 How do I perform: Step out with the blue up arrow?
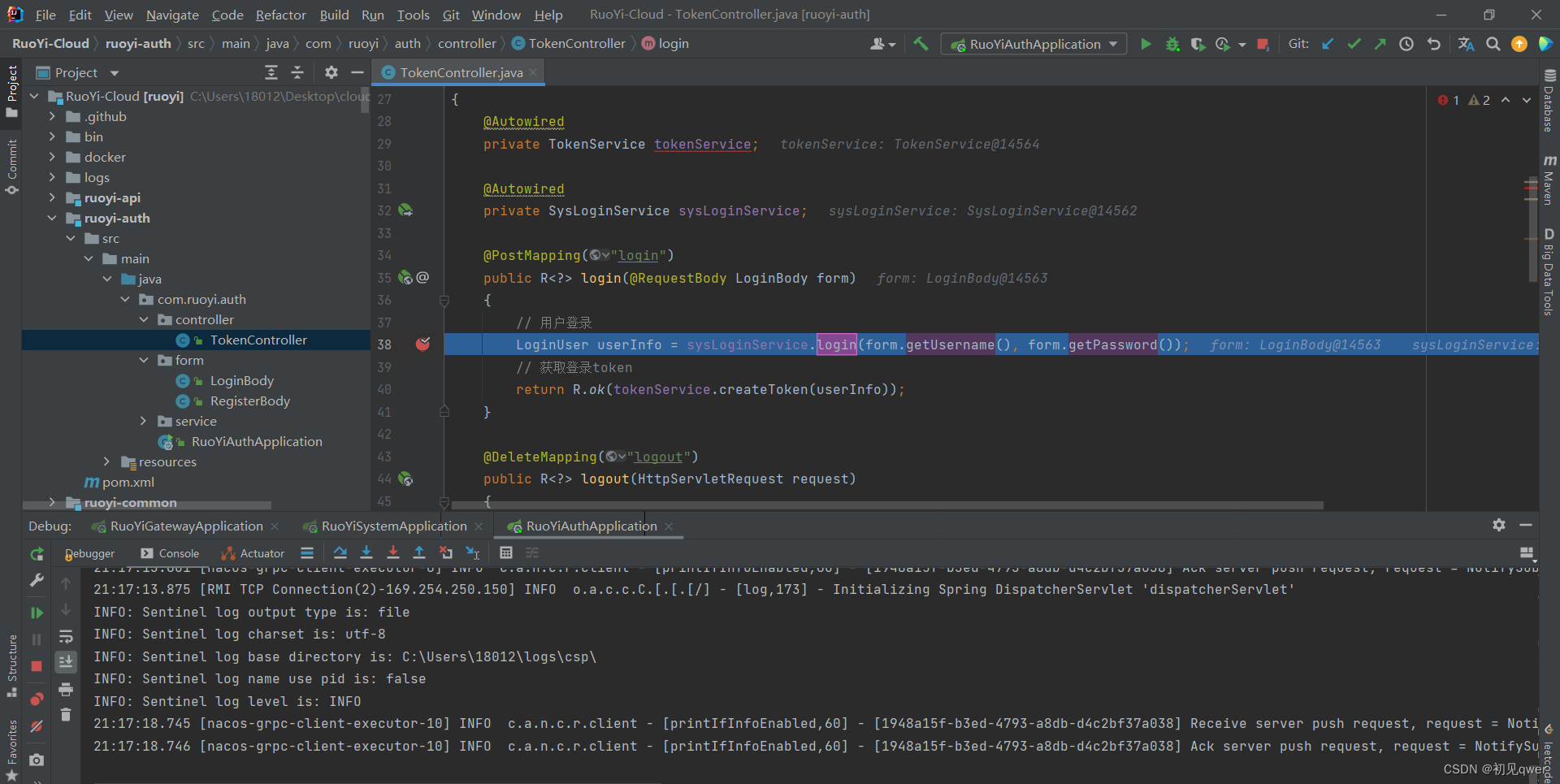point(419,552)
